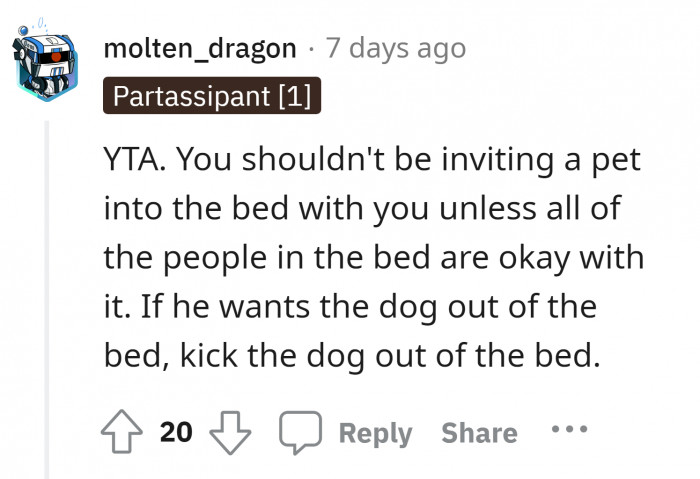Click the dot separator before the timestamp
This screenshot has height=479, width=700.
coord(311,47)
